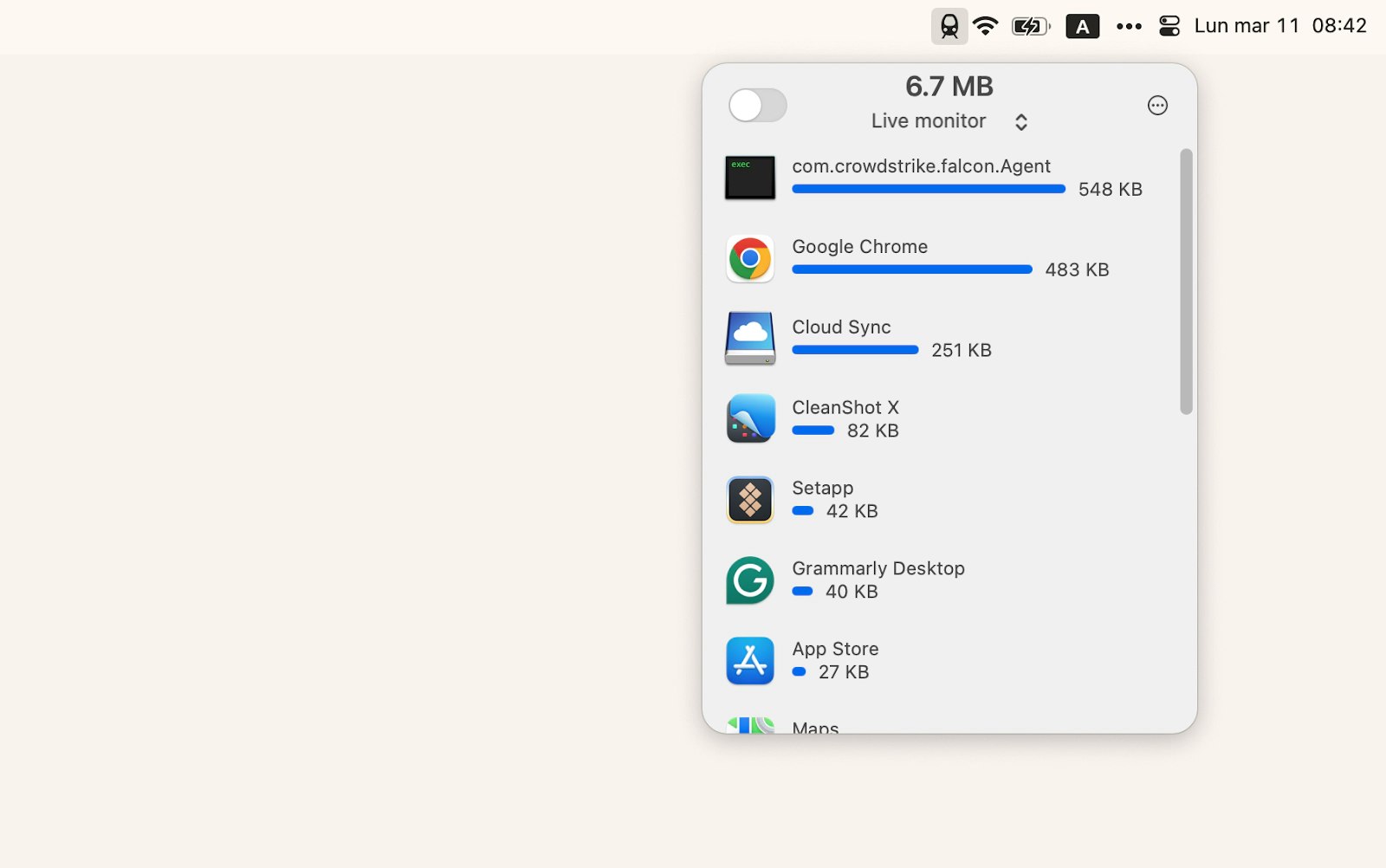Show hidden menu bar items via three dots

(1129, 26)
